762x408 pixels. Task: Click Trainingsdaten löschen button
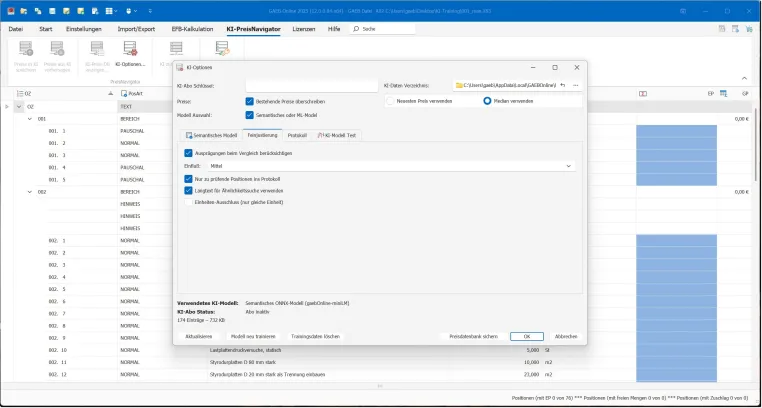pos(315,336)
